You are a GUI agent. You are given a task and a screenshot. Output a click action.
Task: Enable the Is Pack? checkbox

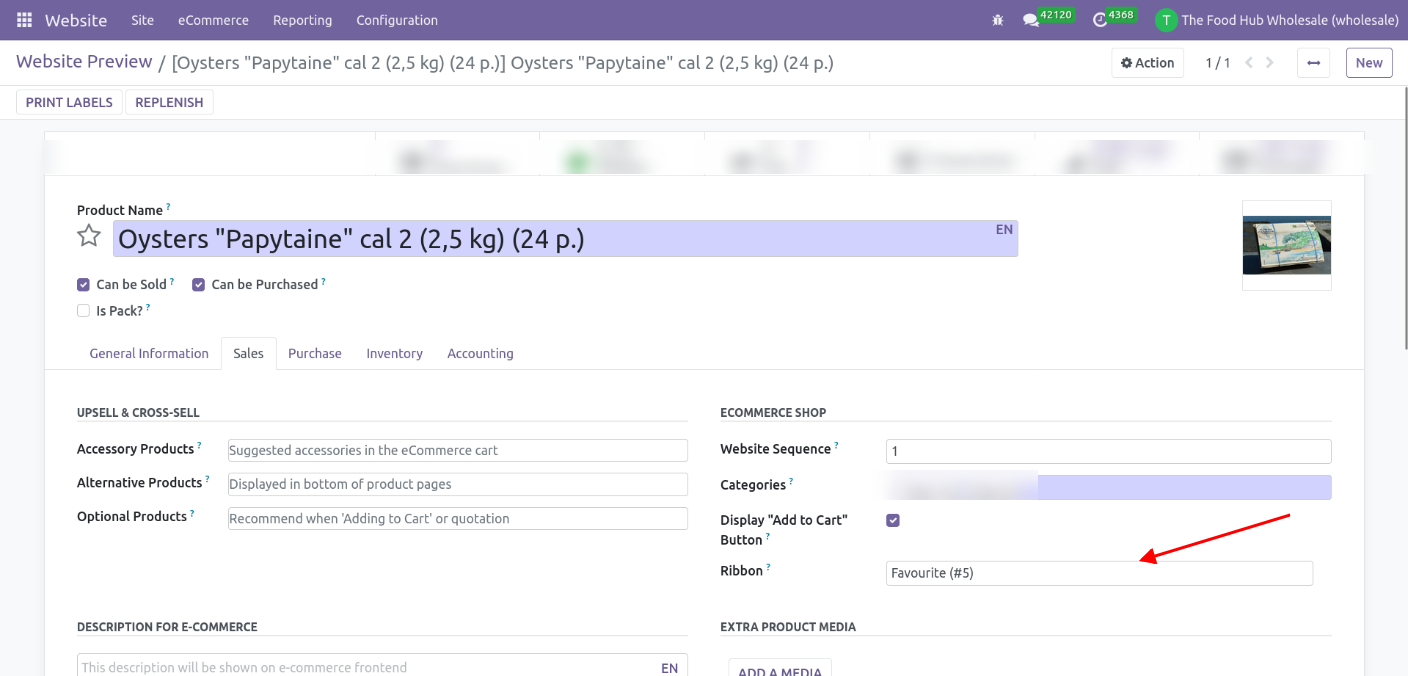click(x=84, y=311)
